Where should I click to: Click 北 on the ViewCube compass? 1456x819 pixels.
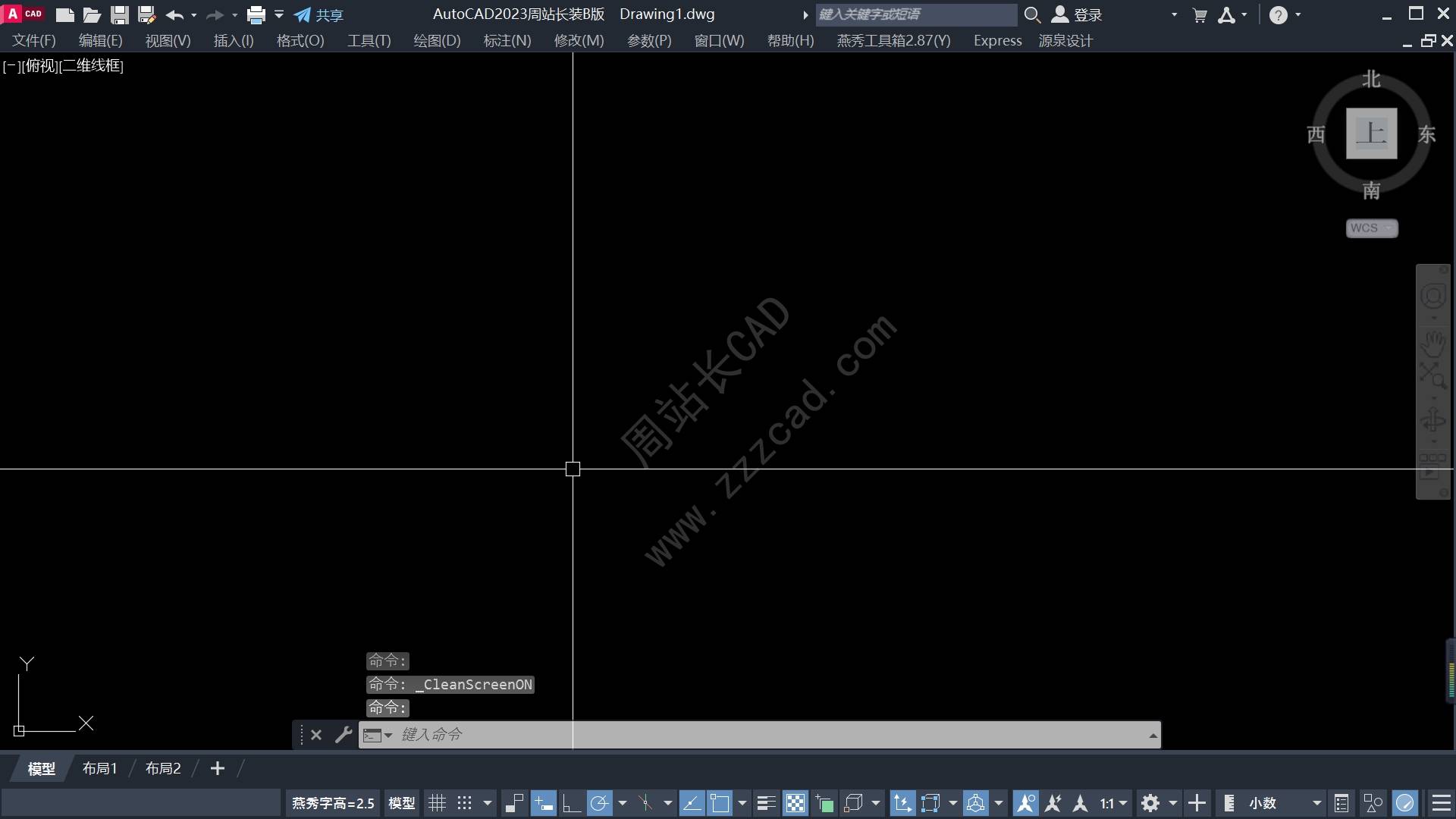tap(1371, 79)
